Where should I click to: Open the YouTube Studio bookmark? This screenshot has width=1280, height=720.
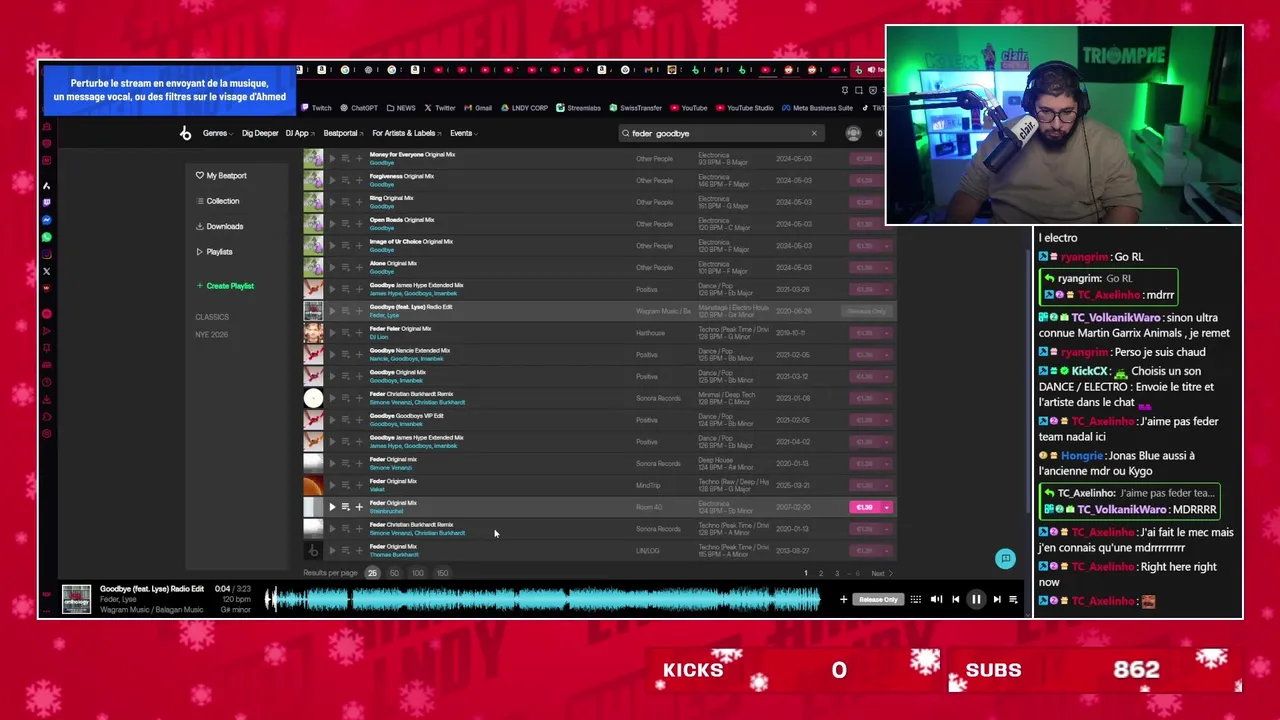743,108
